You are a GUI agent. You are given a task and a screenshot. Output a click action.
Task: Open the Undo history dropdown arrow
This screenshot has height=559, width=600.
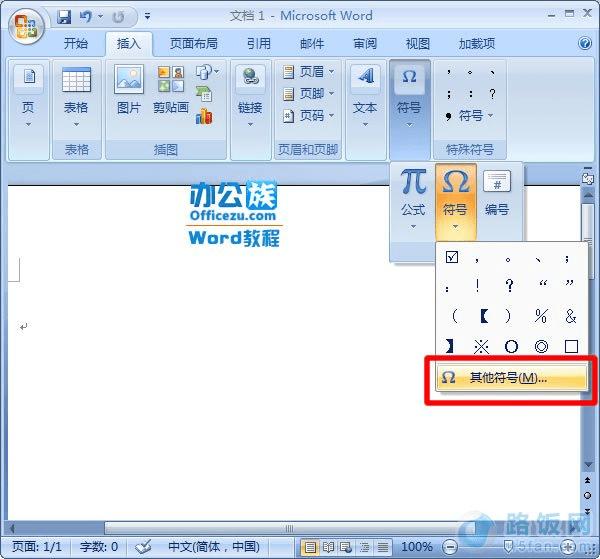pos(100,16)
